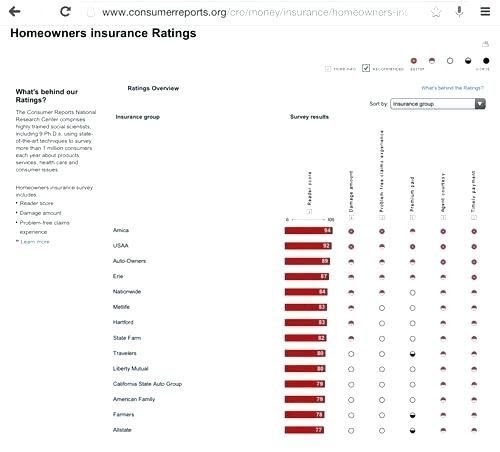
Task: Tick the unchecked checkbox left of Recommended
Action: click(x=328, y=69)
